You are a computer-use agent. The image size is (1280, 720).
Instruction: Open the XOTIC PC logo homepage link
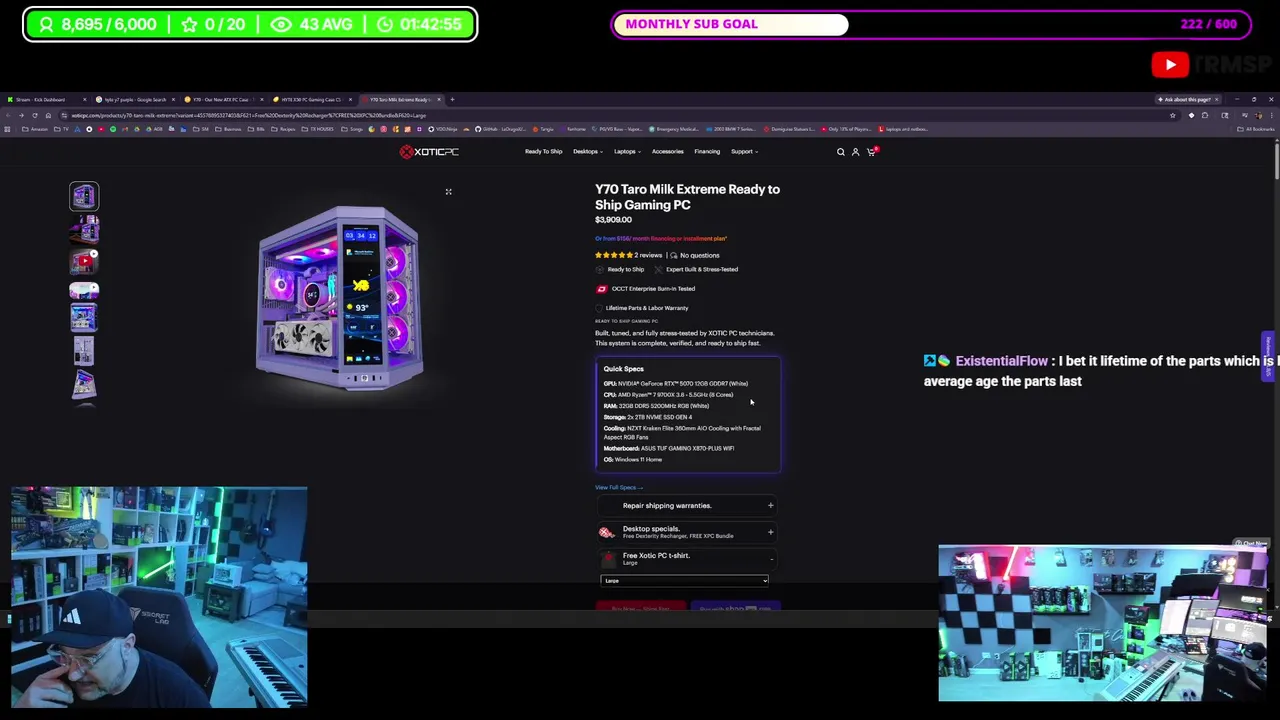pos(429,151)
